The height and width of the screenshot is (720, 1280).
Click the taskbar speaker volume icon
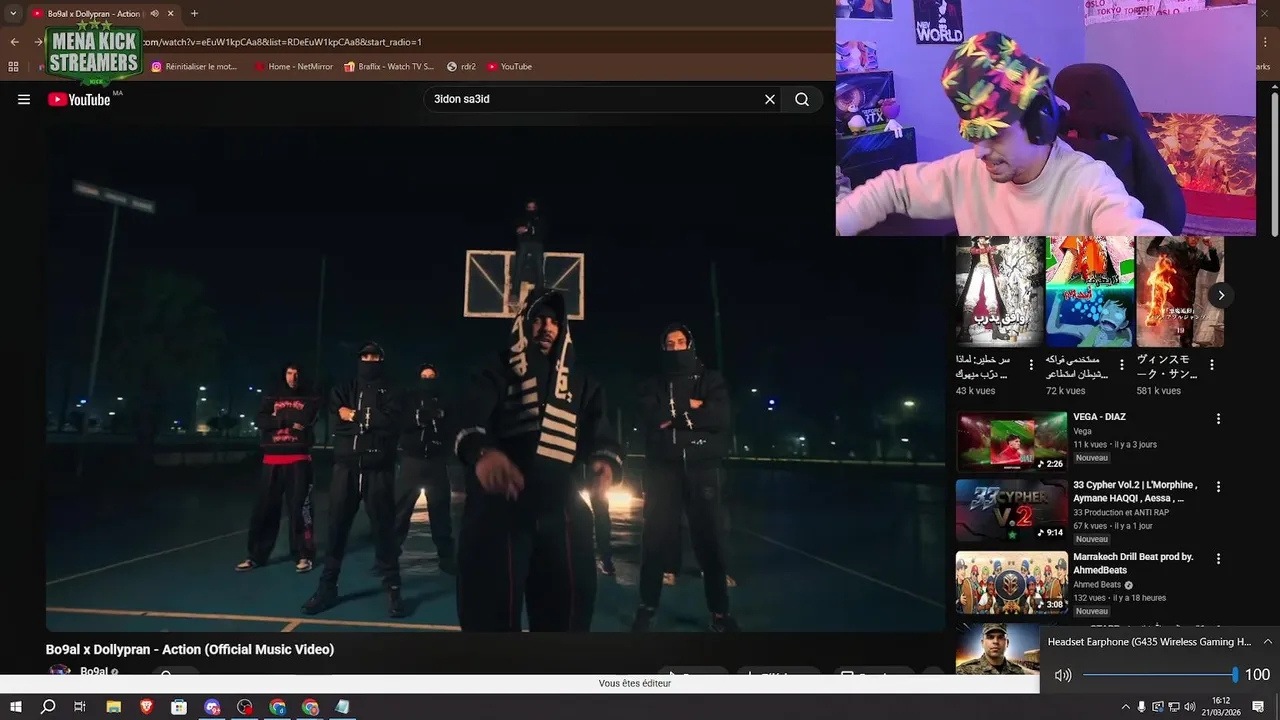(x=1190, y=707)
